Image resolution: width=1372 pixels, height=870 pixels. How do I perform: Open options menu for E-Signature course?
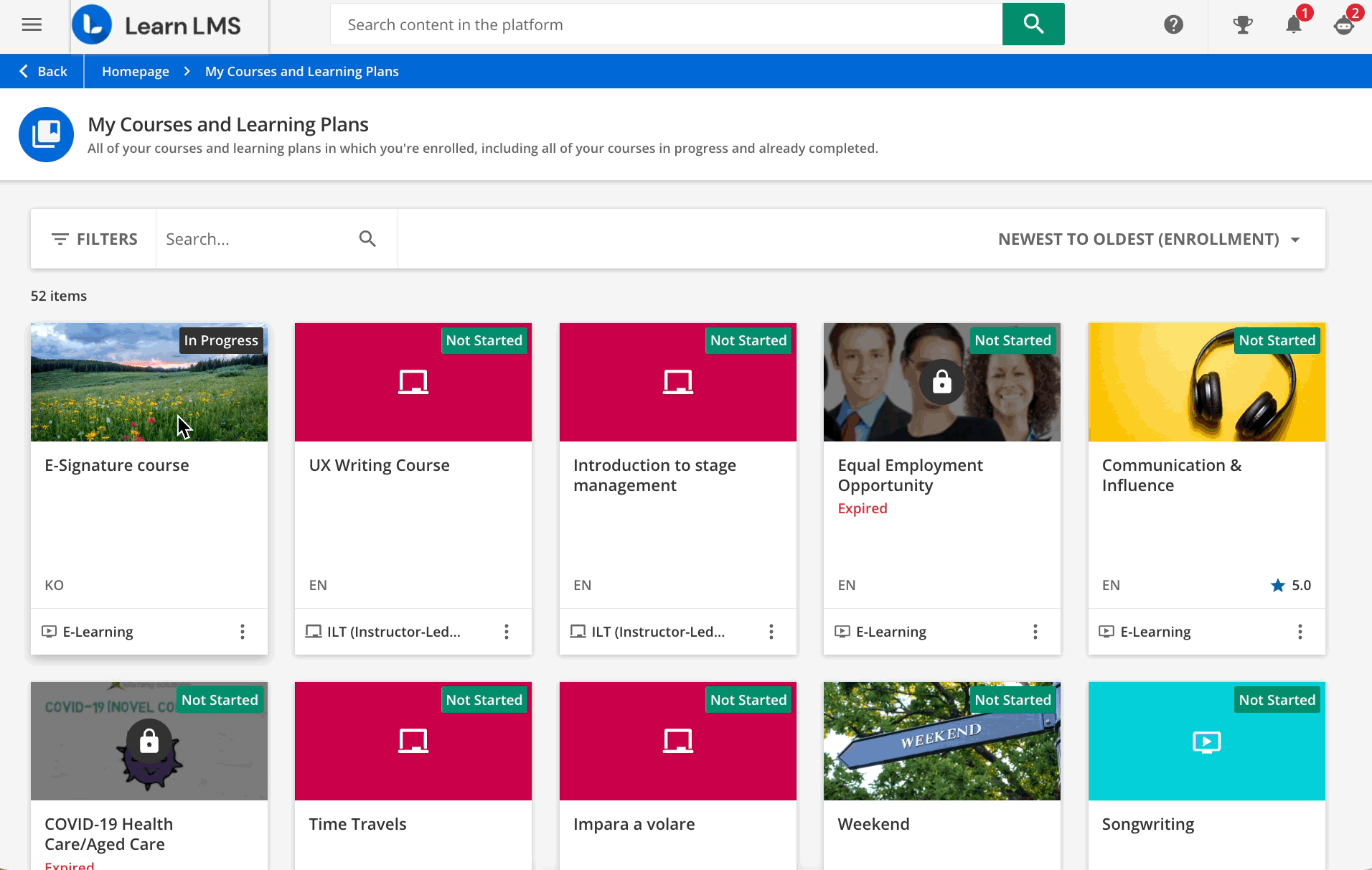pos(243,632)
